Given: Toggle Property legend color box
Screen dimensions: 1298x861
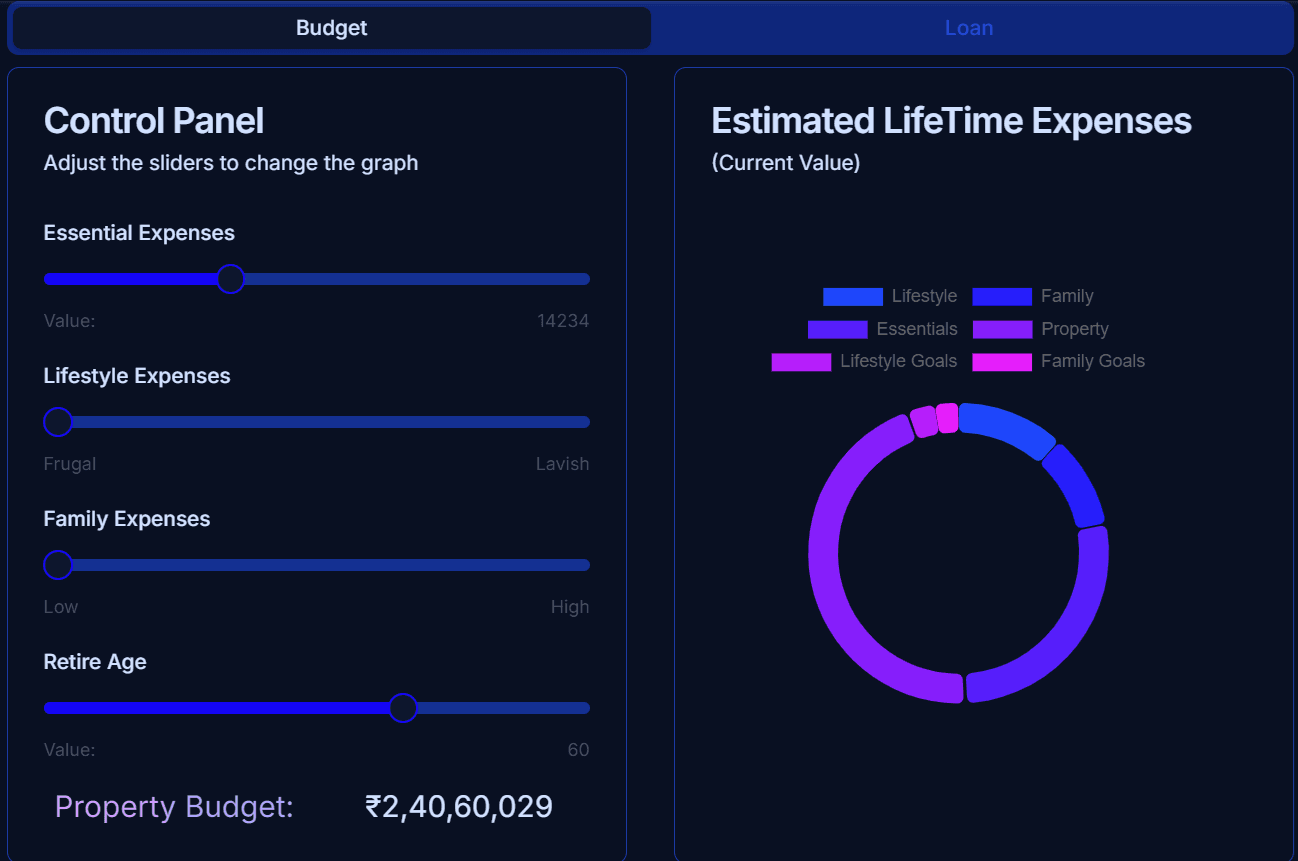Looking at the screenshot, I should [x=1002, y=329].
